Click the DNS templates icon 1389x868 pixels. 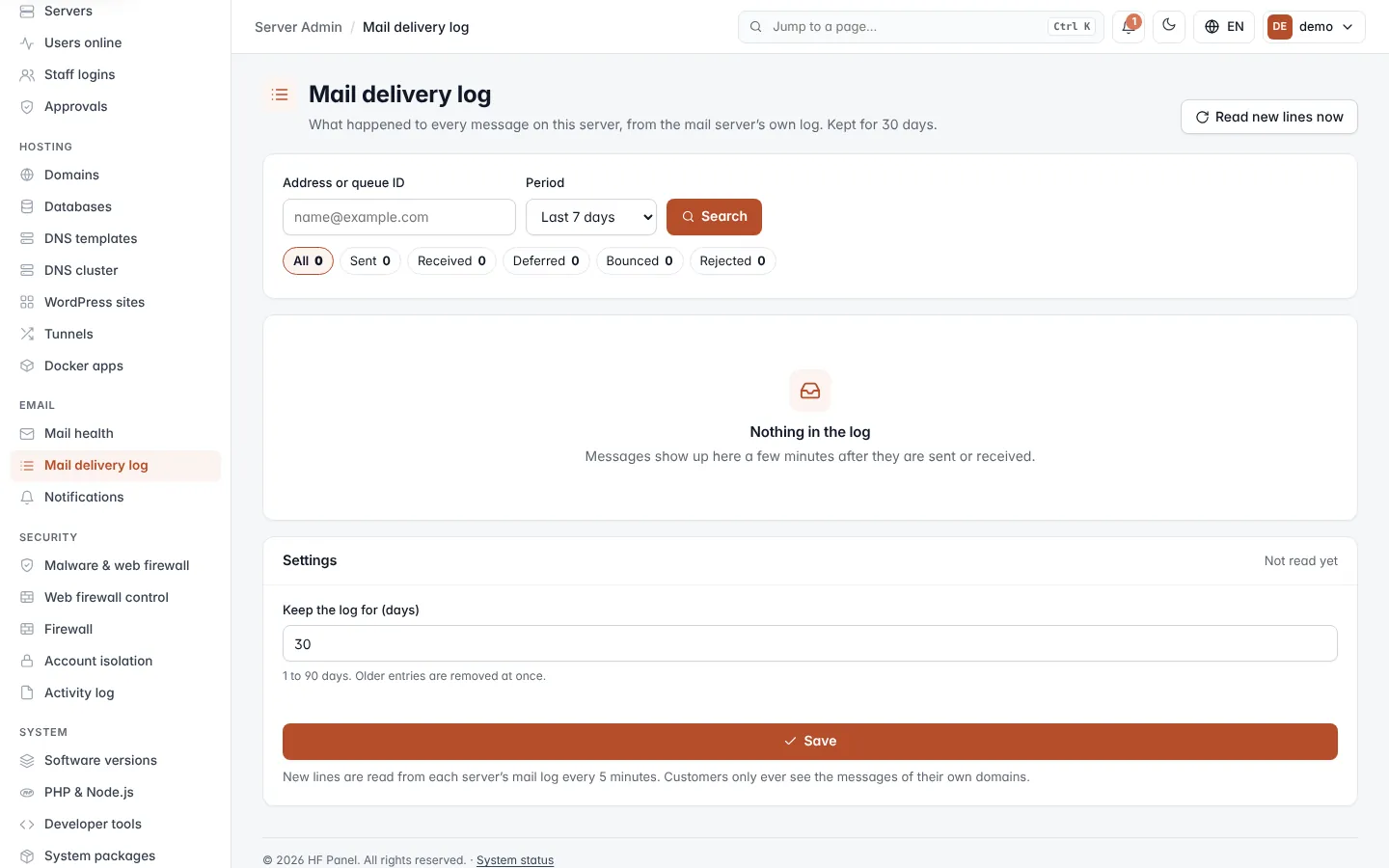pos(27,239)
